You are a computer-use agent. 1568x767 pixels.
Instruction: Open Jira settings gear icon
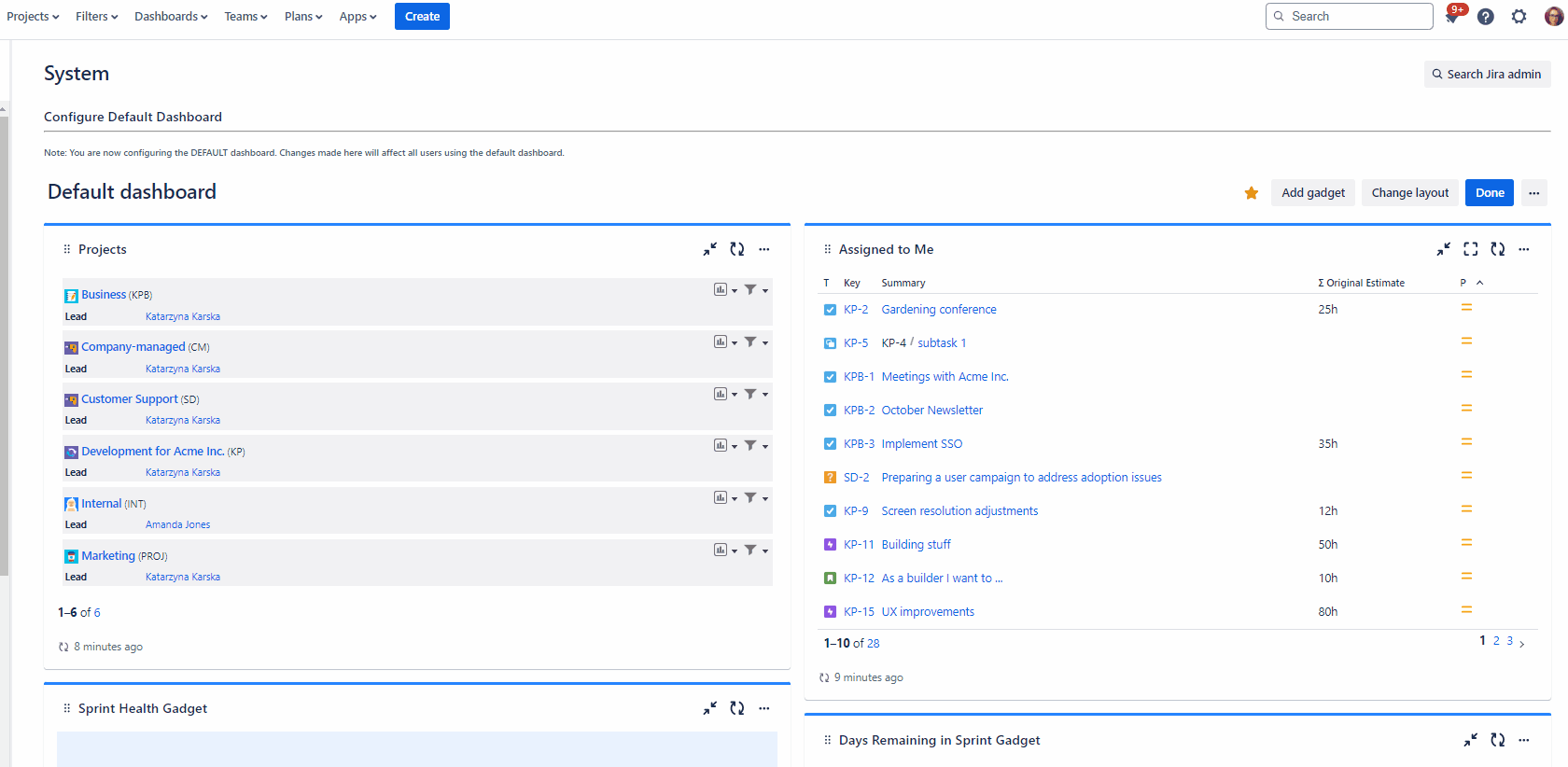[x=1519, y=17]
